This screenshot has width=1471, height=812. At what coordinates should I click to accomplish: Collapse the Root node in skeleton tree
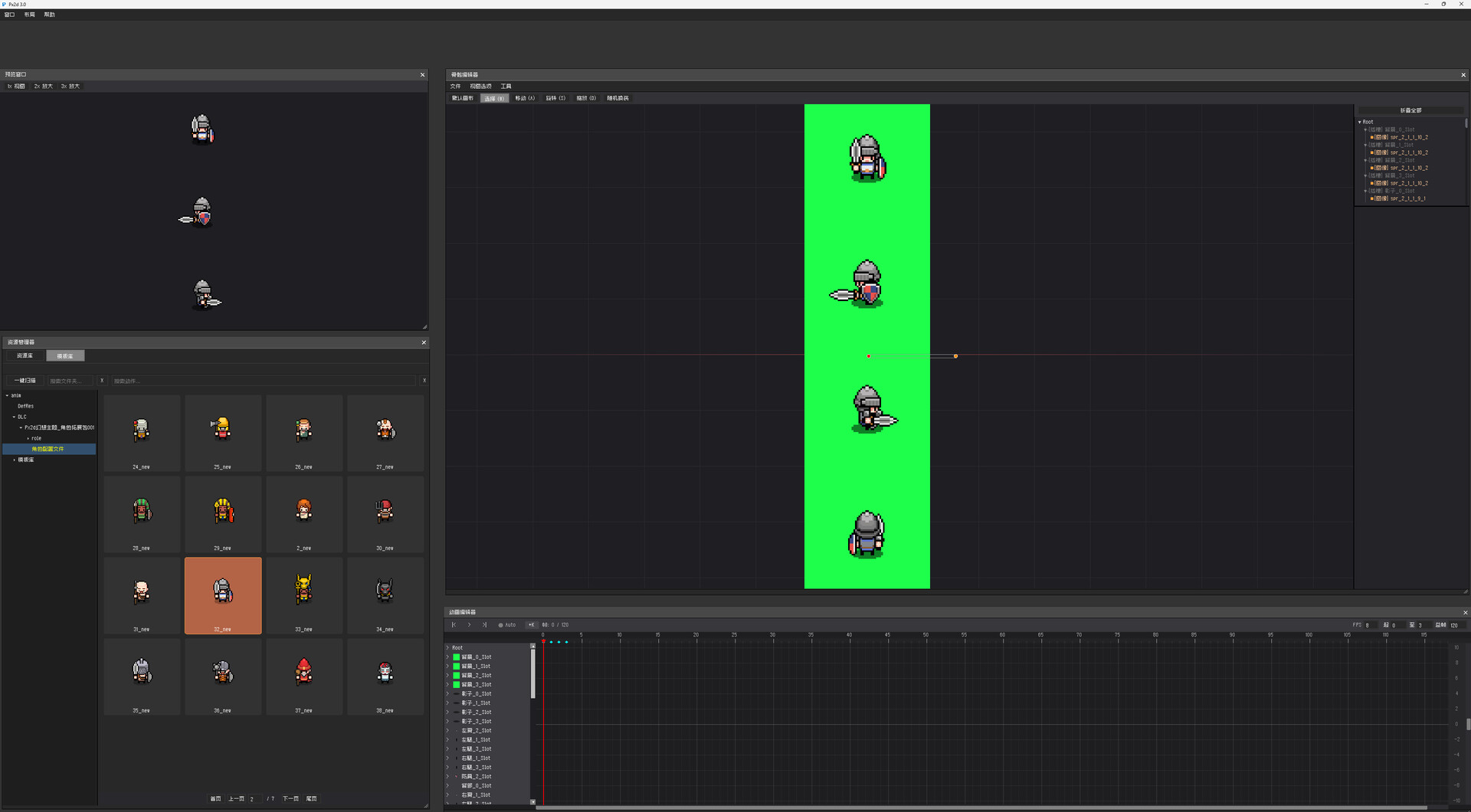(1360, 123)
